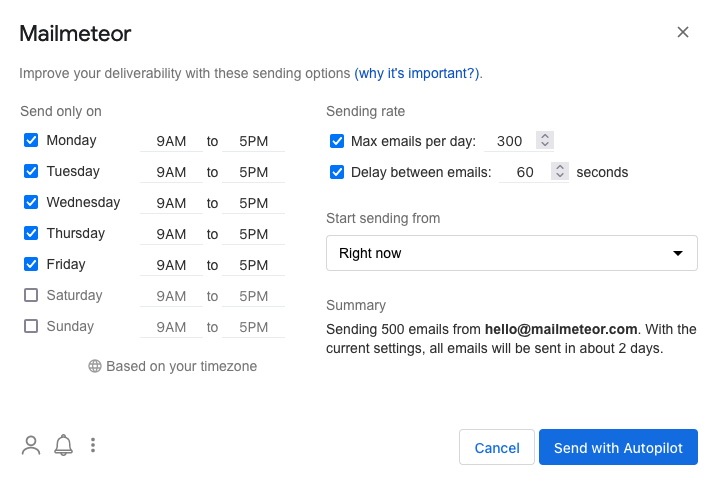Uncheck the Wednesday checkbox
The image size is (717, 489).
(x=31, y=202)
